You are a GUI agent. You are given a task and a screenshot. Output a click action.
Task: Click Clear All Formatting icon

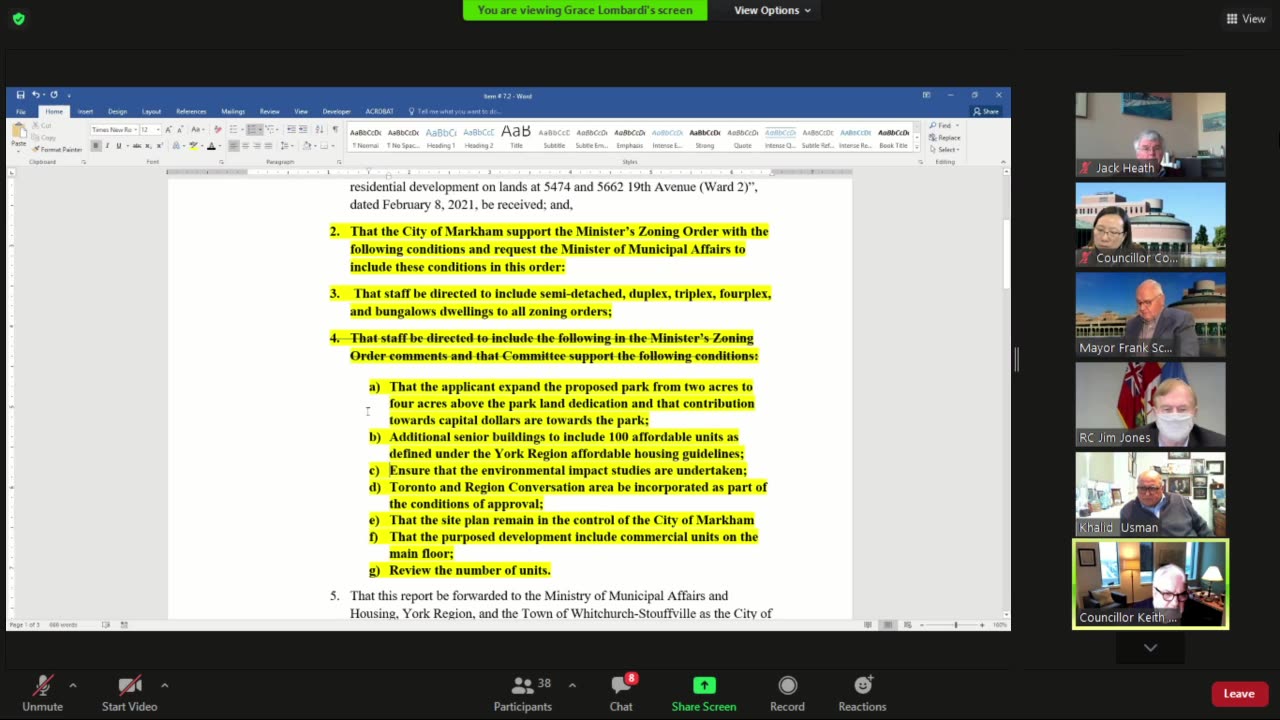point(218,130)
